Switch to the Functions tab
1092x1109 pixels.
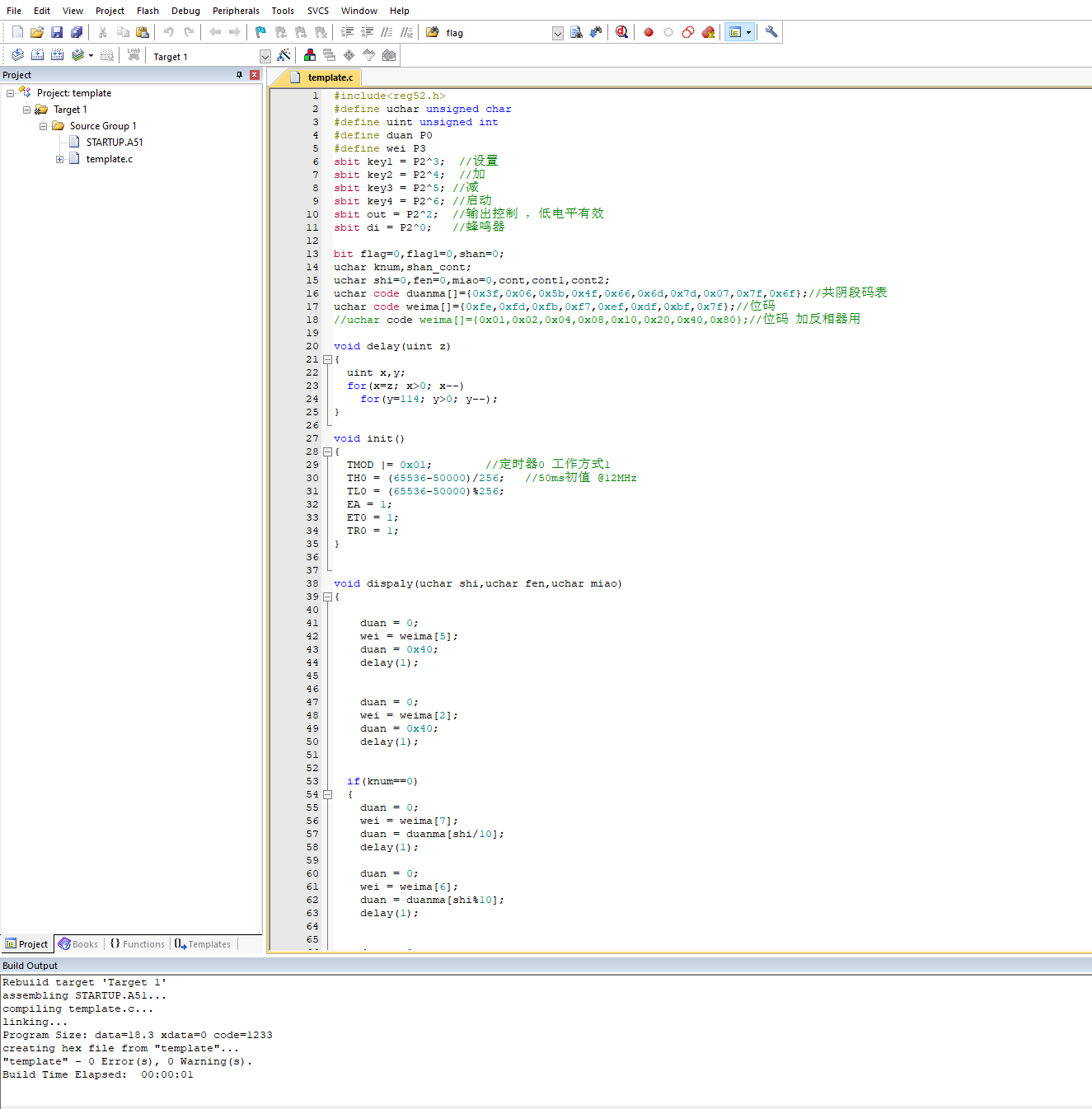138,944
